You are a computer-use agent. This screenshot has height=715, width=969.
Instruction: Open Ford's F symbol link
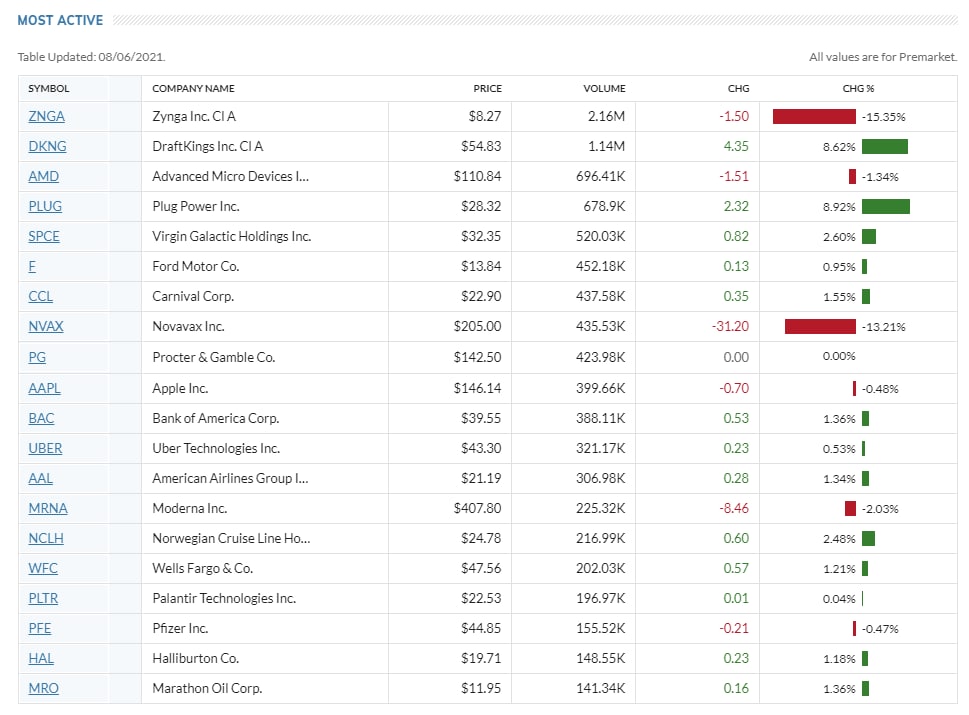coord(32,266)
